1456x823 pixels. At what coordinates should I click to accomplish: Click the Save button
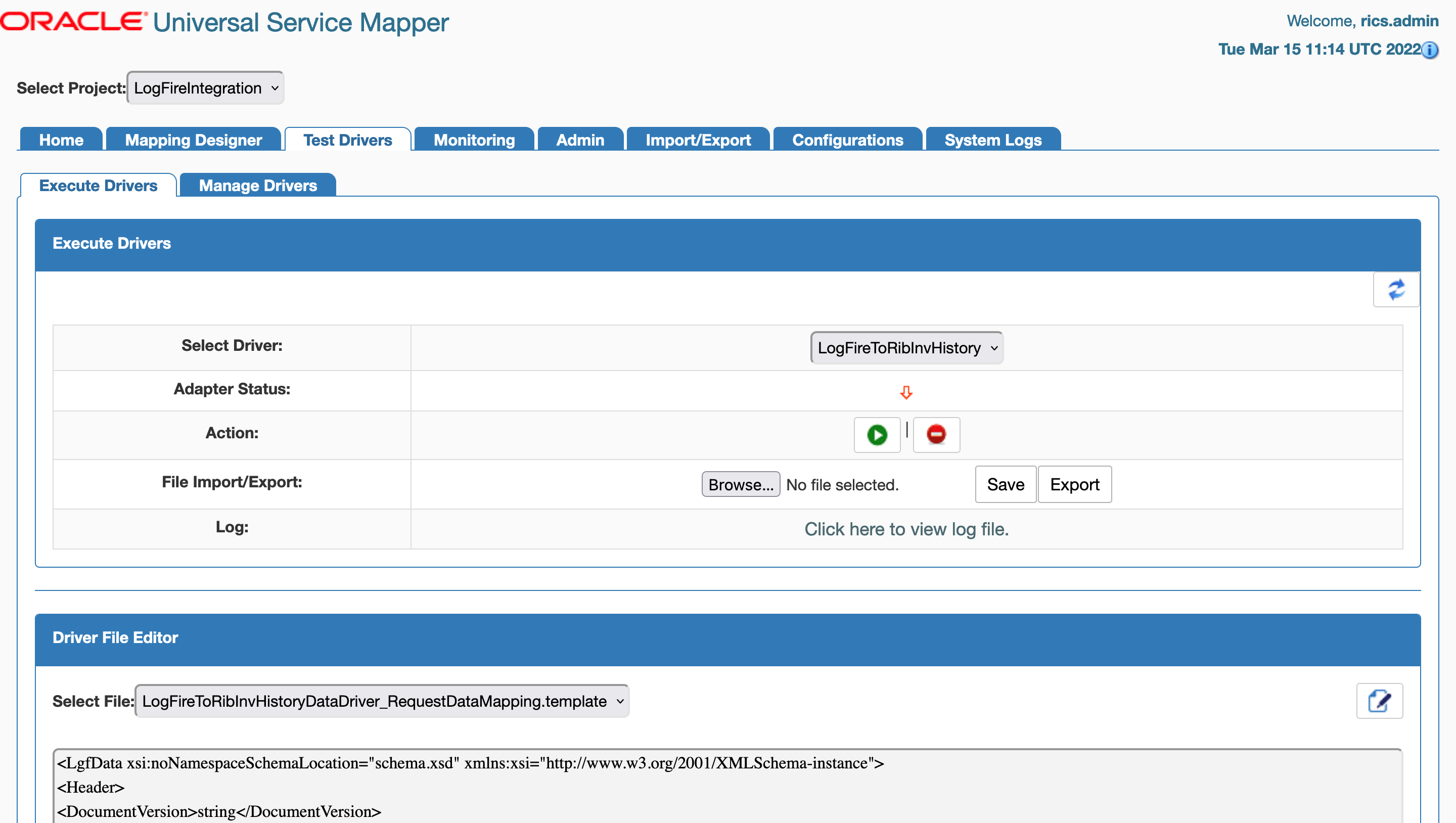pos(1005,484)
